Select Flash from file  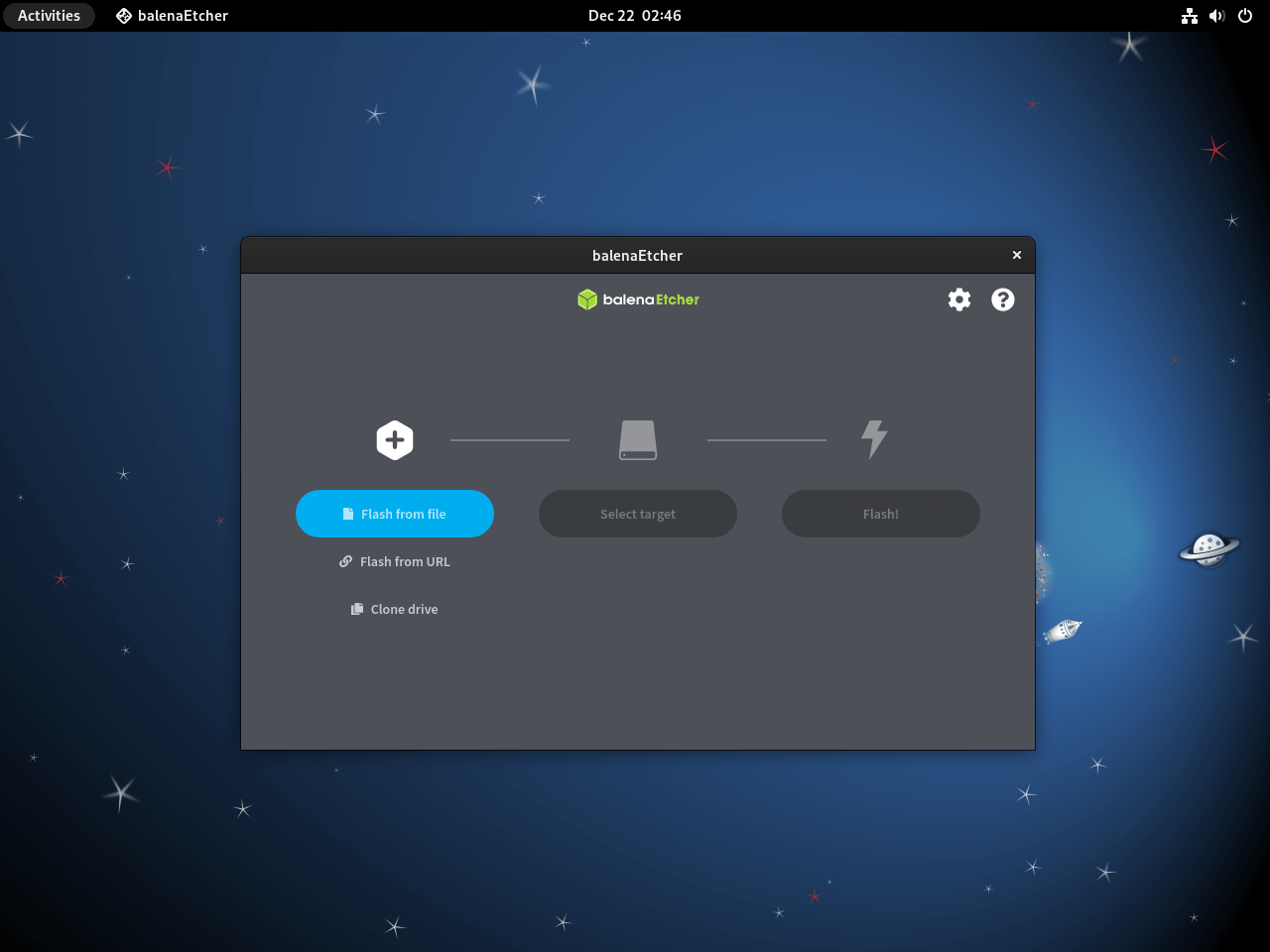point(395,514)
